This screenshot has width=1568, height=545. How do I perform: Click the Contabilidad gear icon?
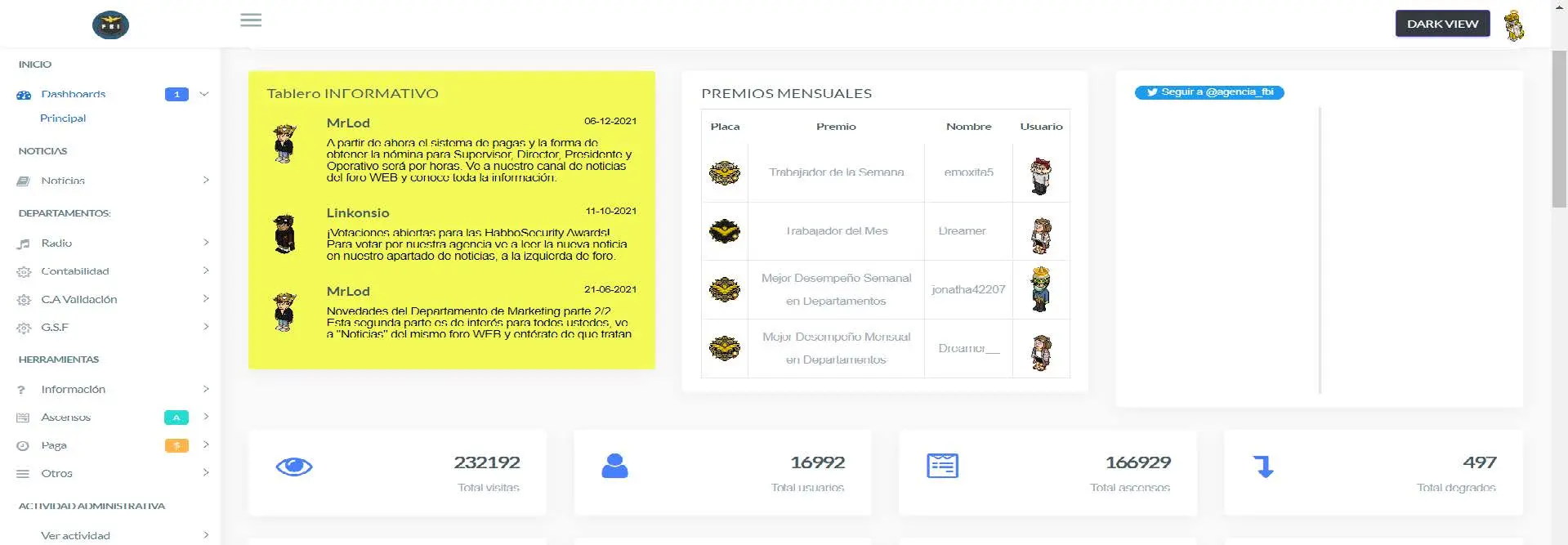[x=24, y=272]
